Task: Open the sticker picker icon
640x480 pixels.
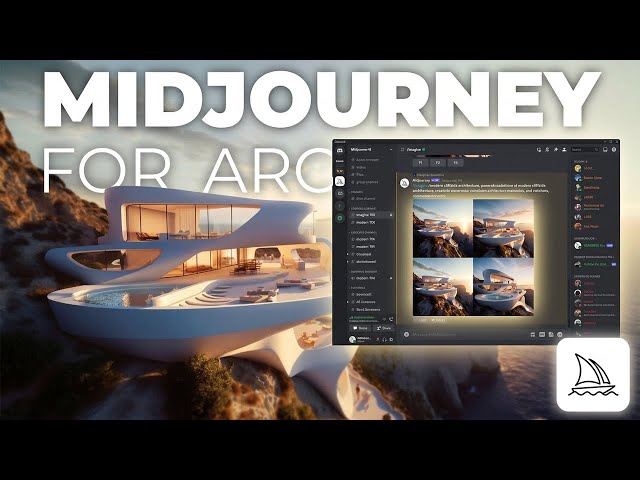Action: click(551, 334)
